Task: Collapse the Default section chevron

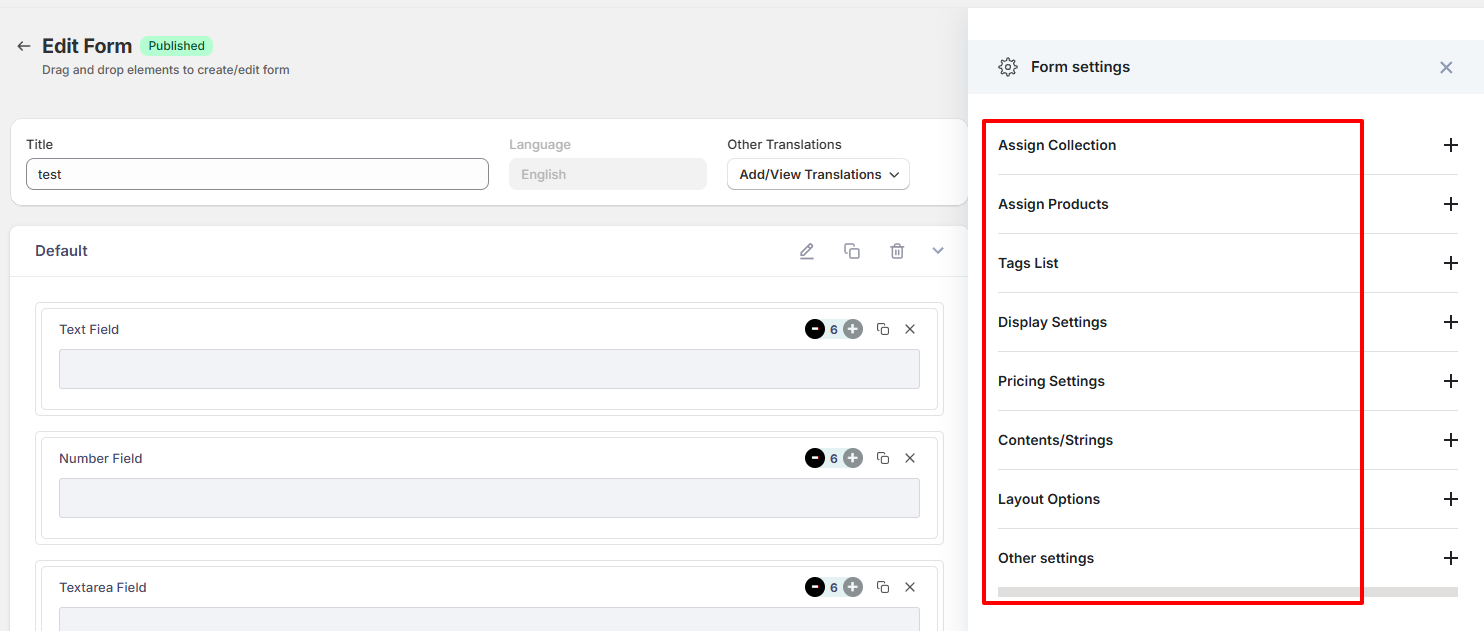Action: pyautogui.click(x=938, y=251)
